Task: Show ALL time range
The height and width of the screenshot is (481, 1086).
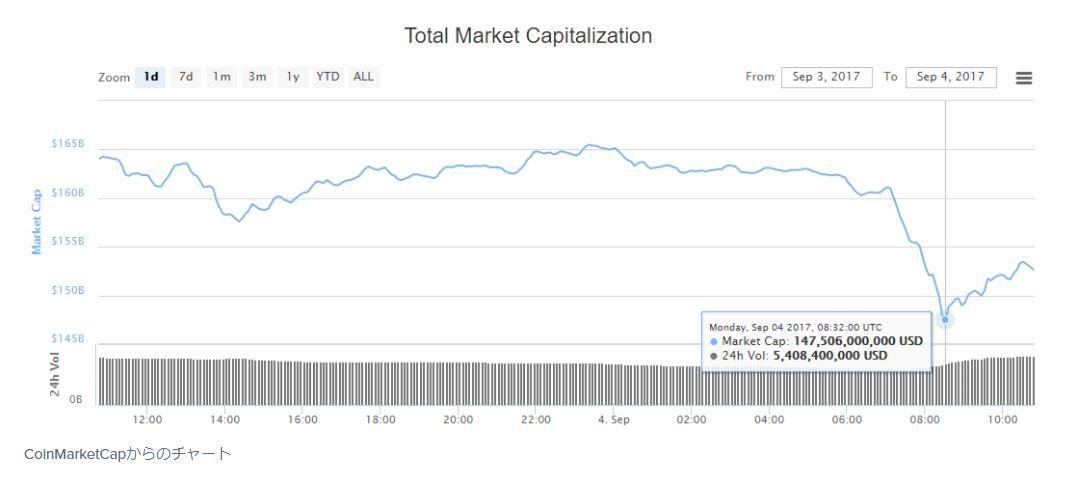Action: tap(363, 77)
